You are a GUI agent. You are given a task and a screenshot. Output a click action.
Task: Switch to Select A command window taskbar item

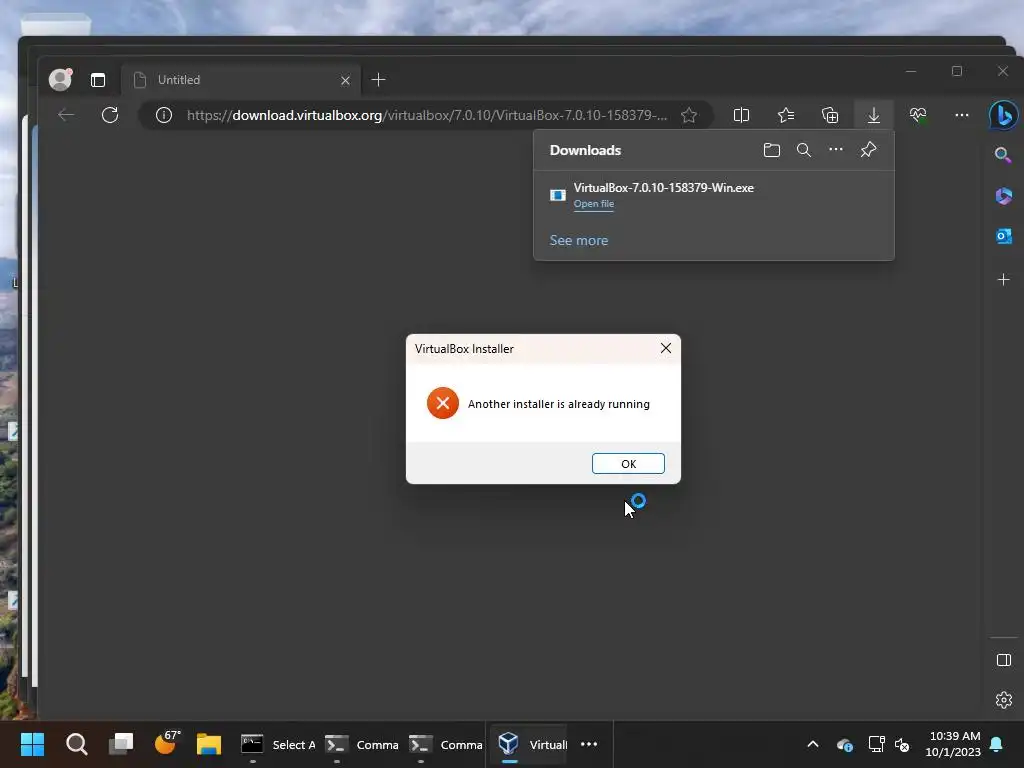pos(278,744)
